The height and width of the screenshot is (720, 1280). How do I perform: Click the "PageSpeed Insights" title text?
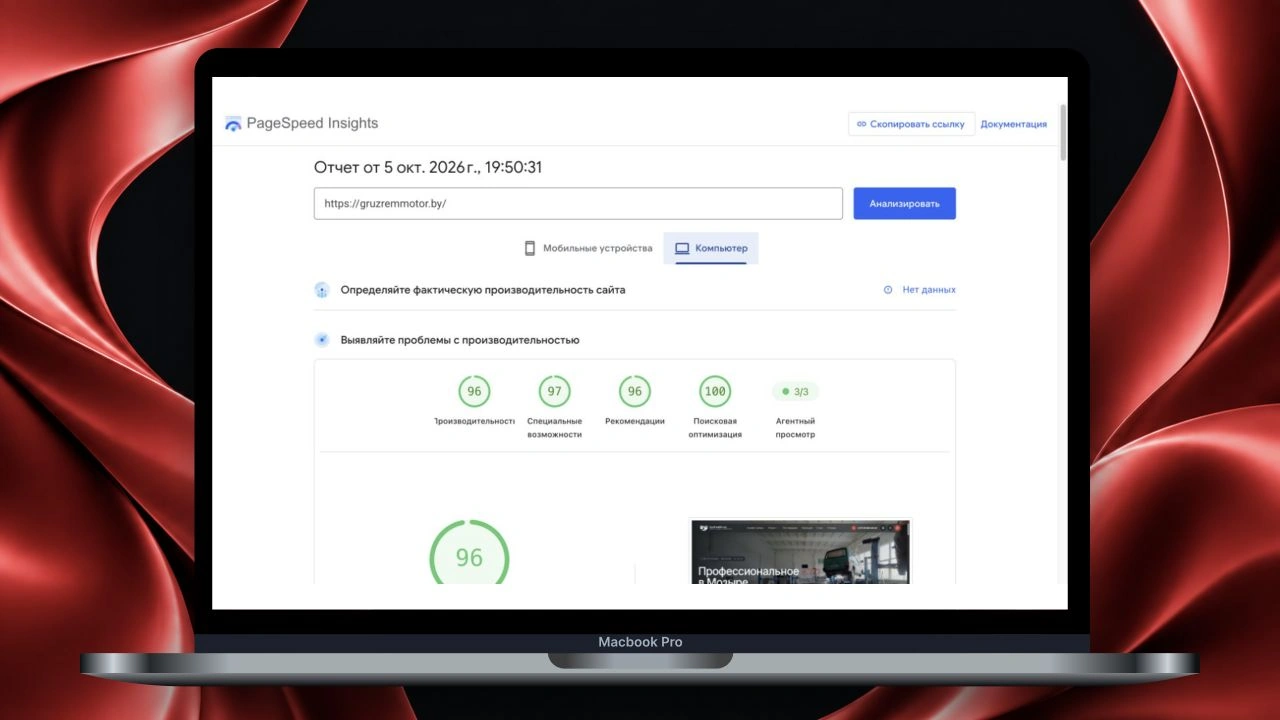312,124
